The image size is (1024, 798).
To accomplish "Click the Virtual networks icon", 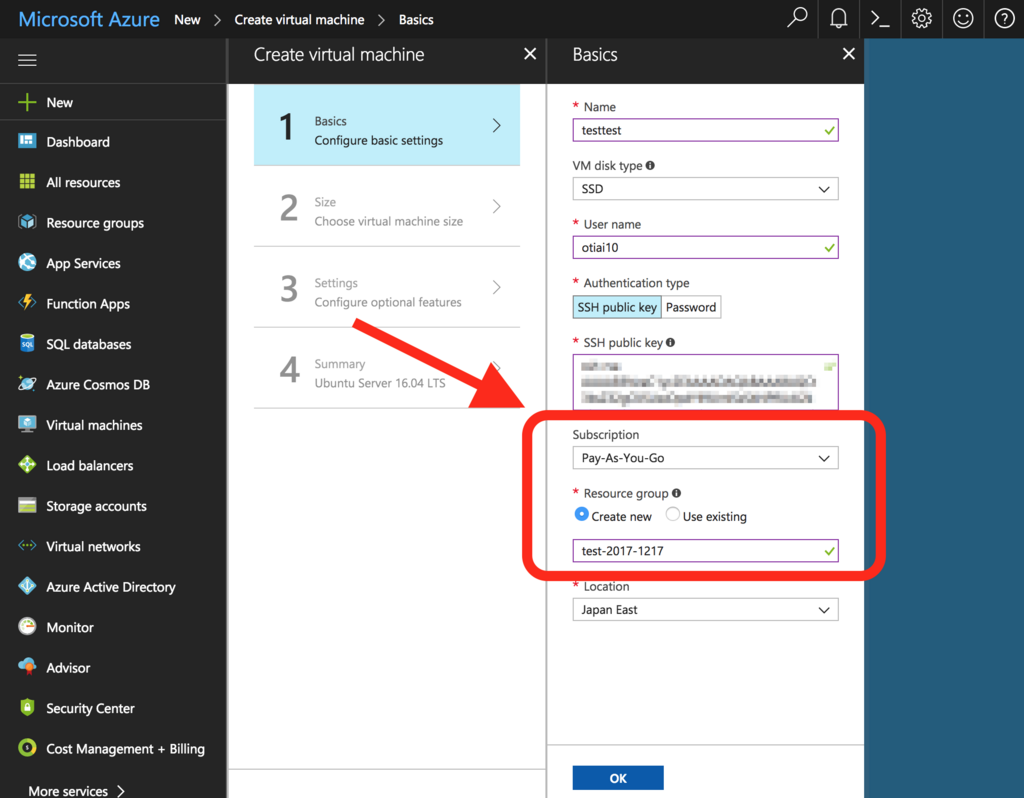I will point(27,545).
